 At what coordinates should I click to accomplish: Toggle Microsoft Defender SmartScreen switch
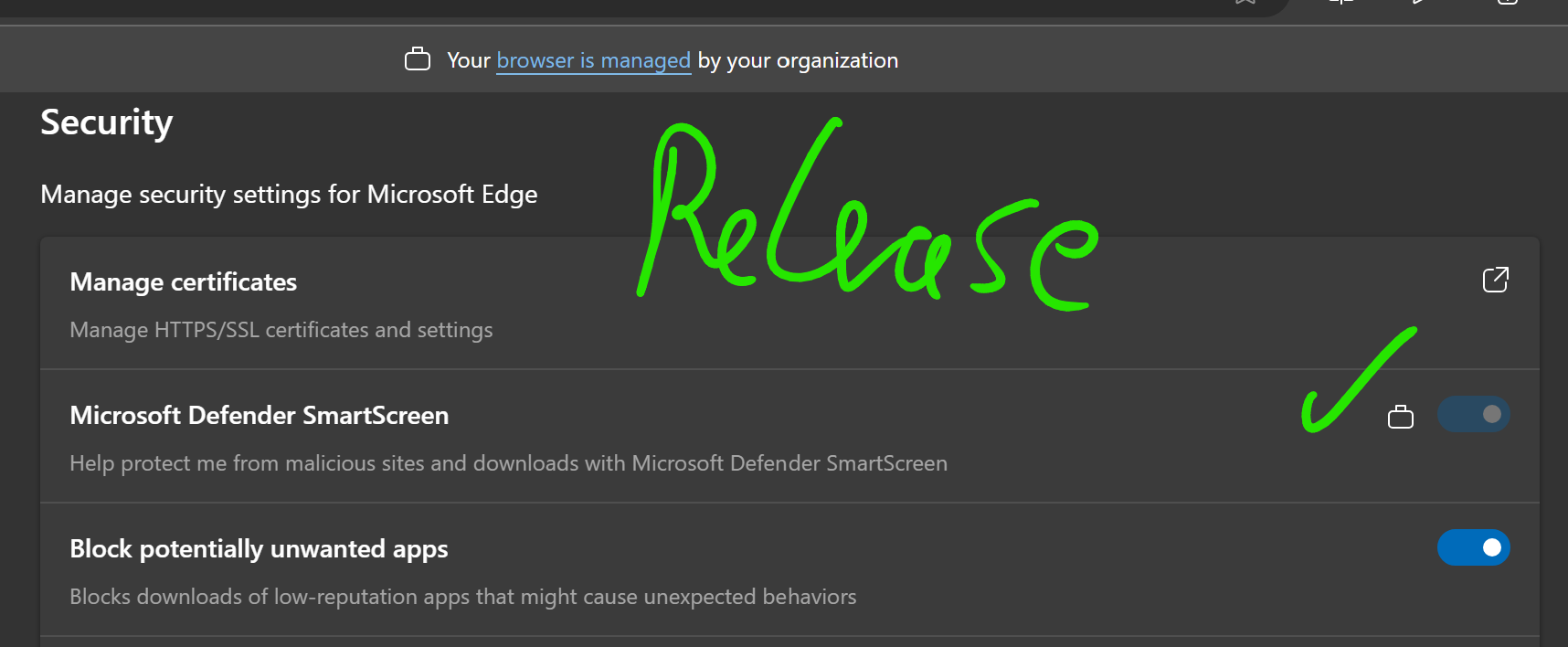tap(1473, 415)
